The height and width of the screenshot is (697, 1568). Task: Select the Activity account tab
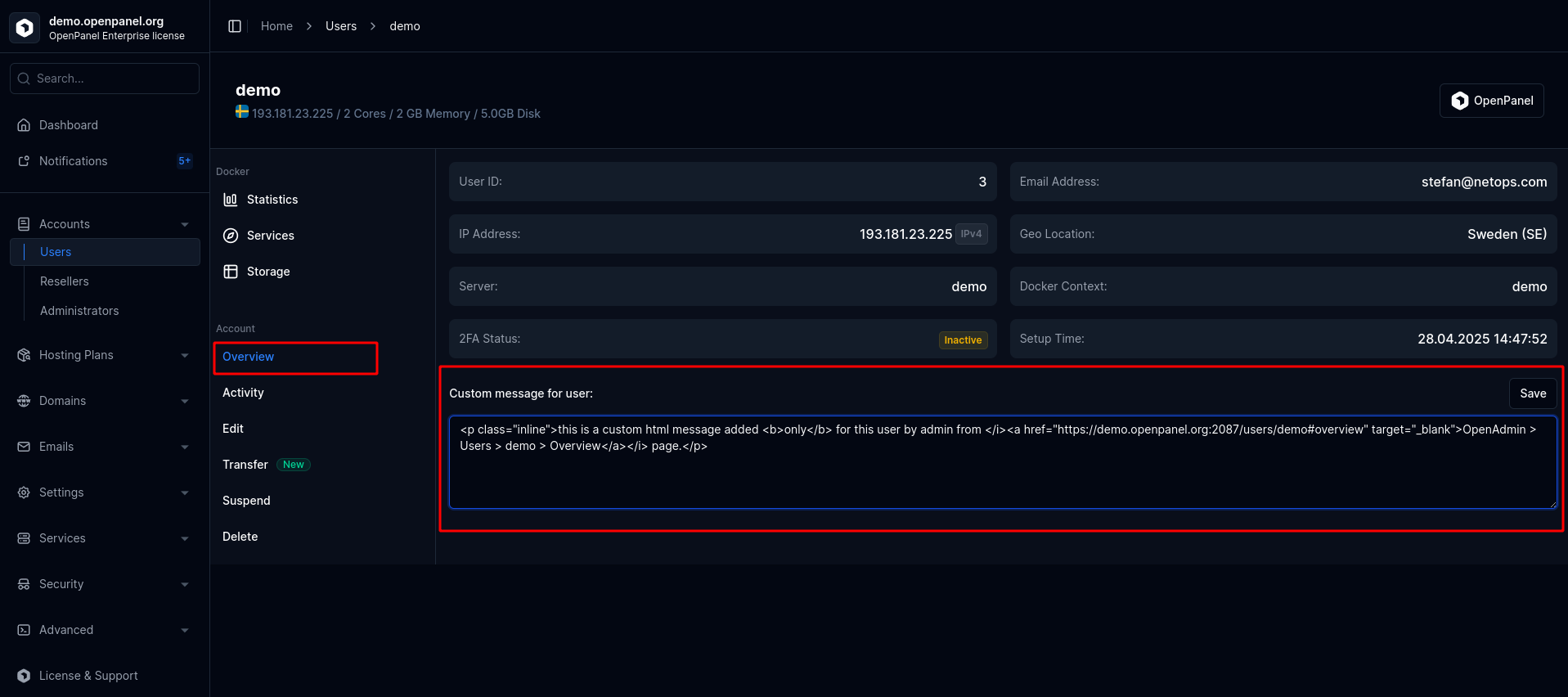coord(243,393)
